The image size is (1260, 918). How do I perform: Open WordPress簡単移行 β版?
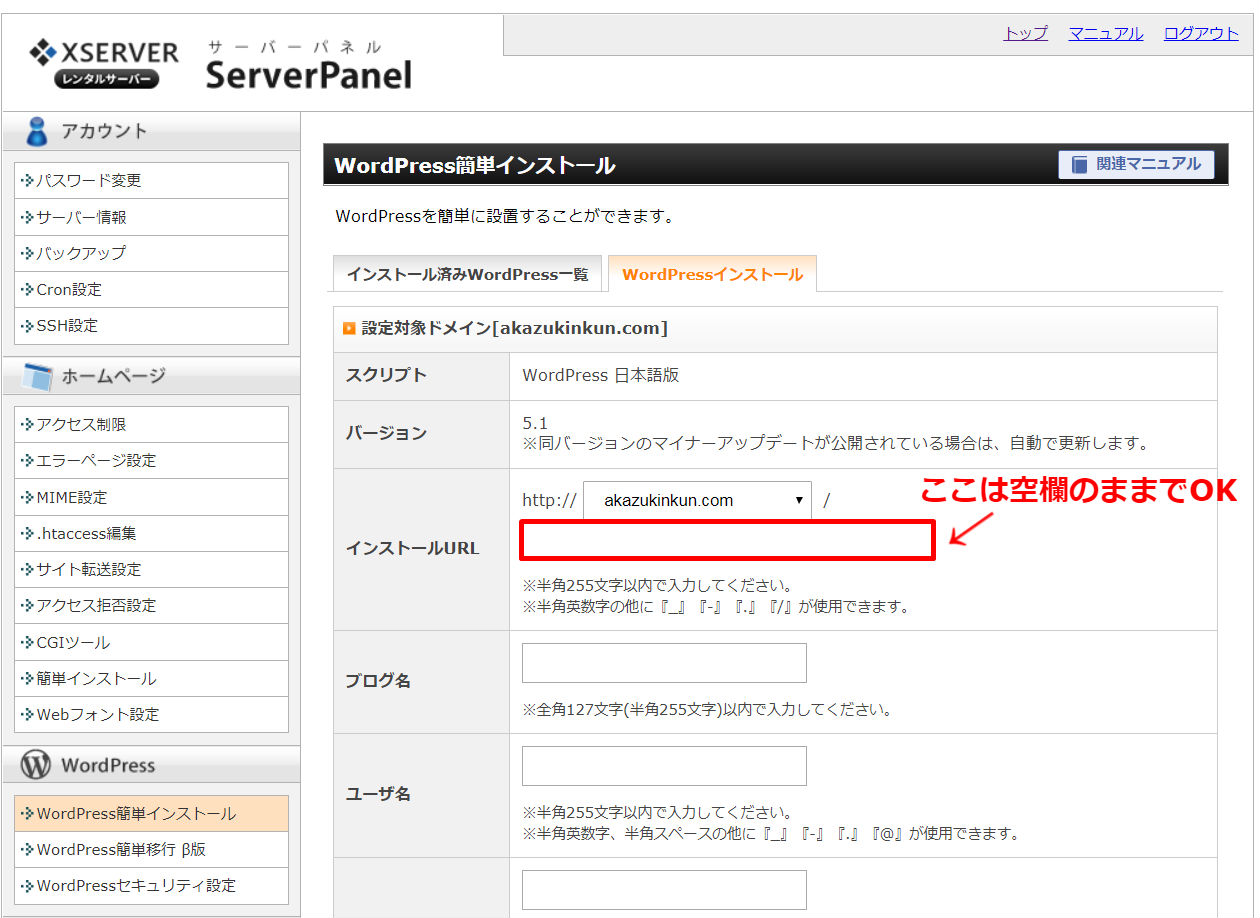click(x=151, y=849)
